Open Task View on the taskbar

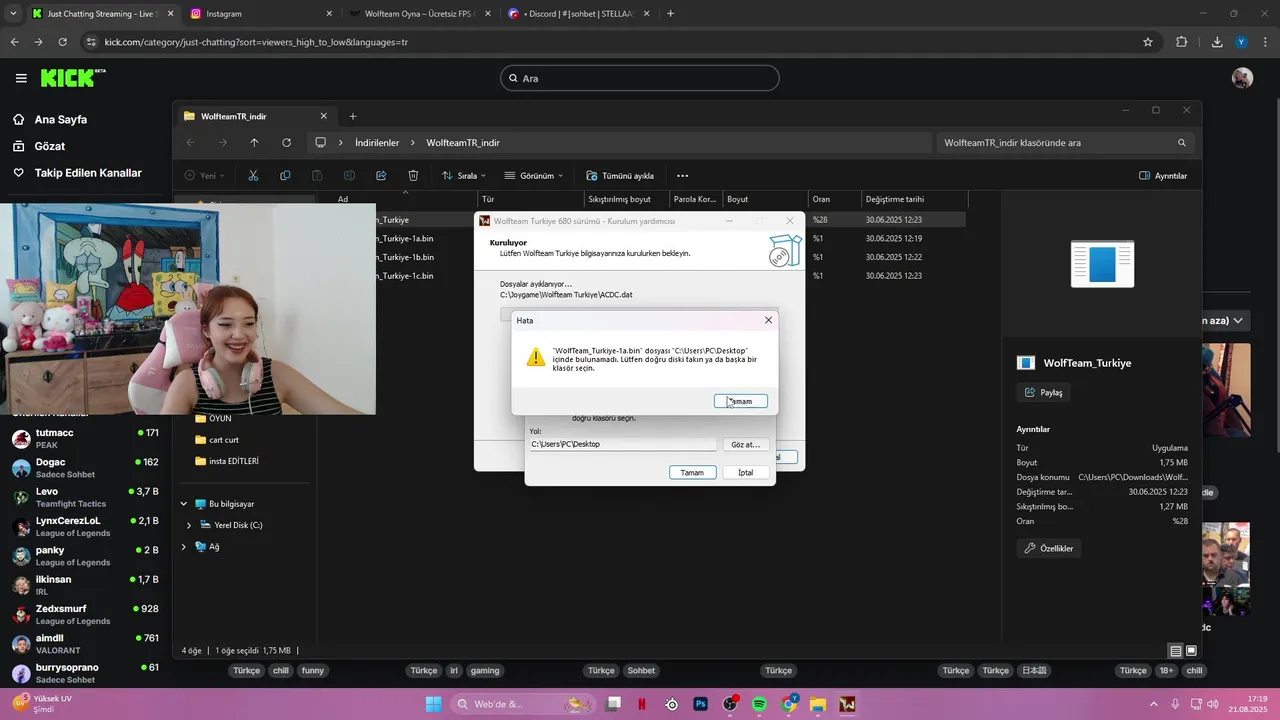613,704
